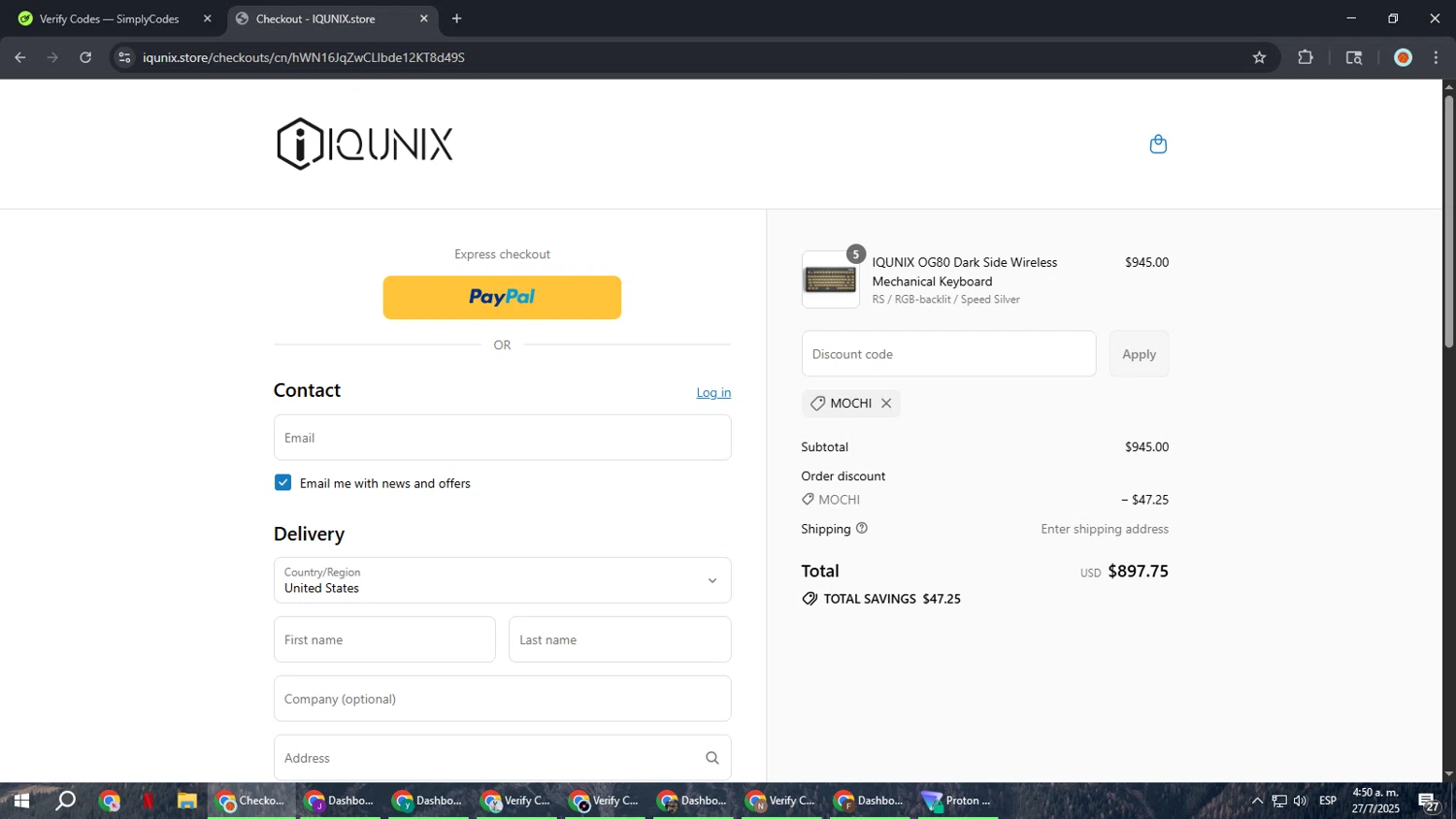
Task: Launch Netflix from the taskbar
Action: pyautogui.click(x=148, y=801)
